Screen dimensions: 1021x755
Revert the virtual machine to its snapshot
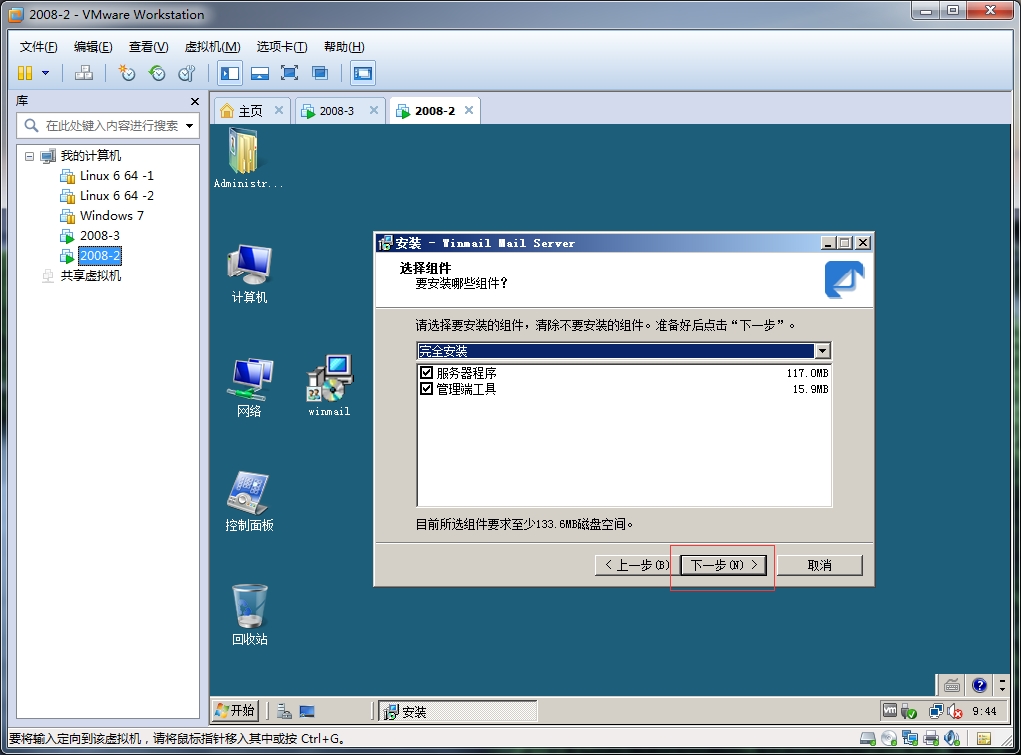pos(157,73)
